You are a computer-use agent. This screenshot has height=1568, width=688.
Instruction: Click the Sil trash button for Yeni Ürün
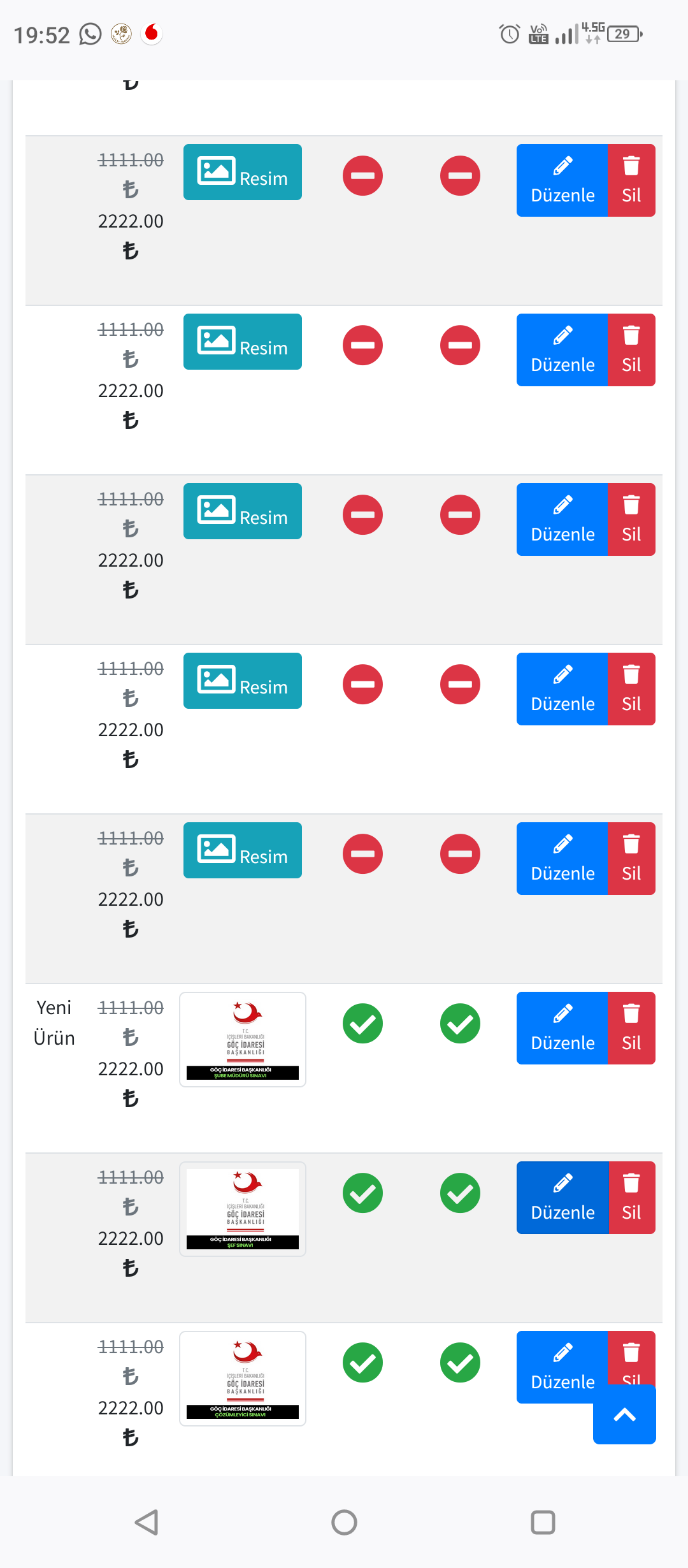click(631, 1027)
